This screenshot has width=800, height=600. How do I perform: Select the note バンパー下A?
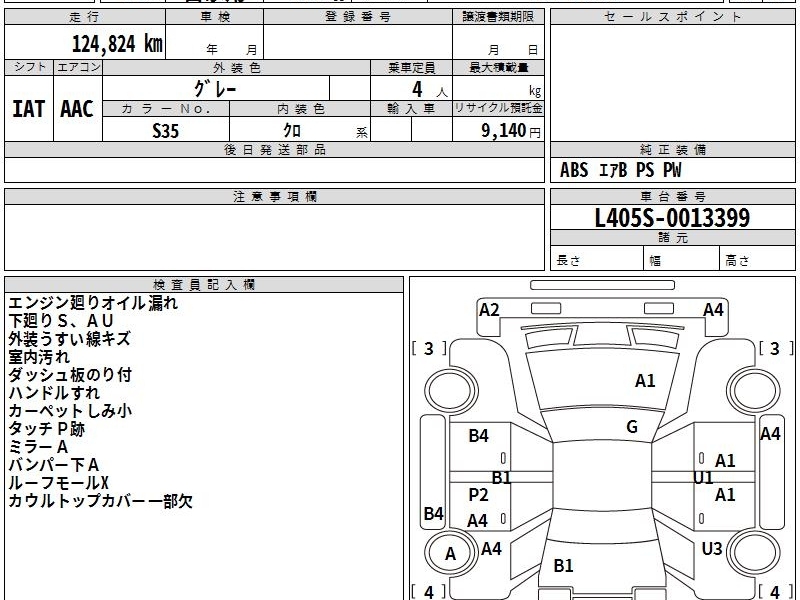tap(54, 465)
